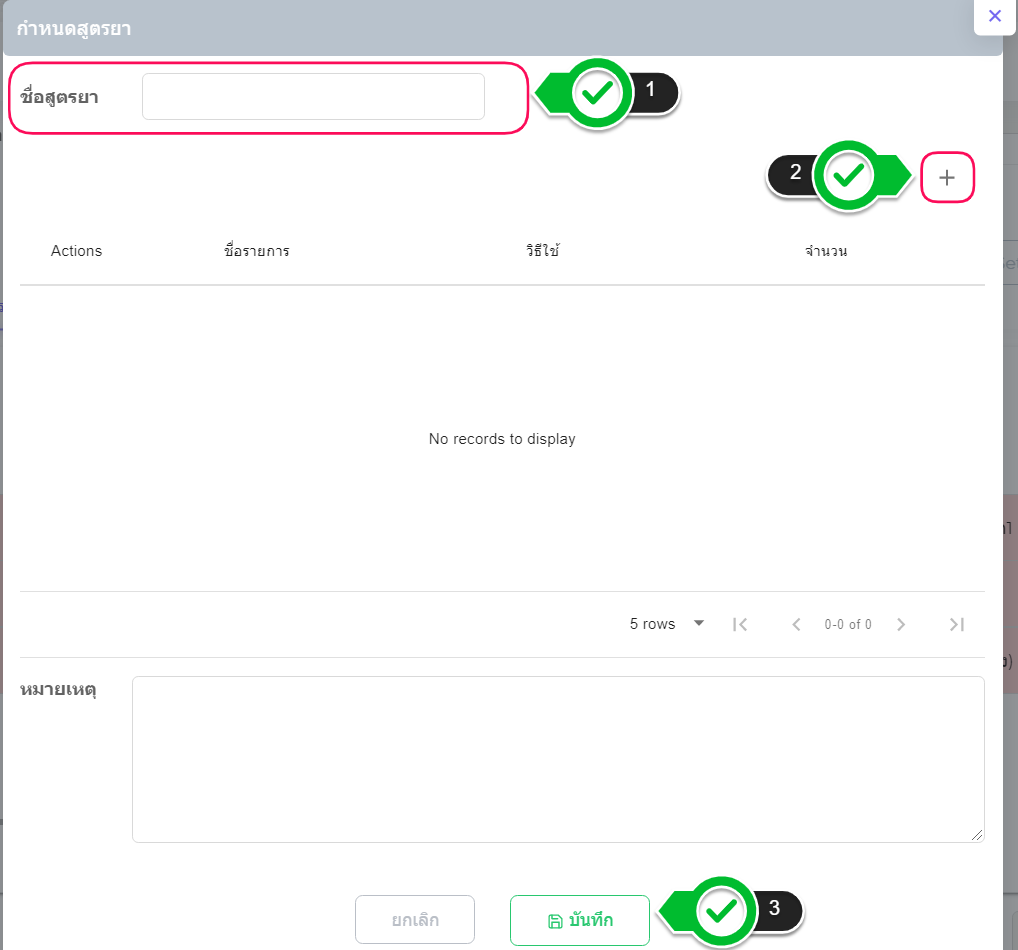
Task: Click green checkmark beside step 1 marker
Action: click(598, 94)
